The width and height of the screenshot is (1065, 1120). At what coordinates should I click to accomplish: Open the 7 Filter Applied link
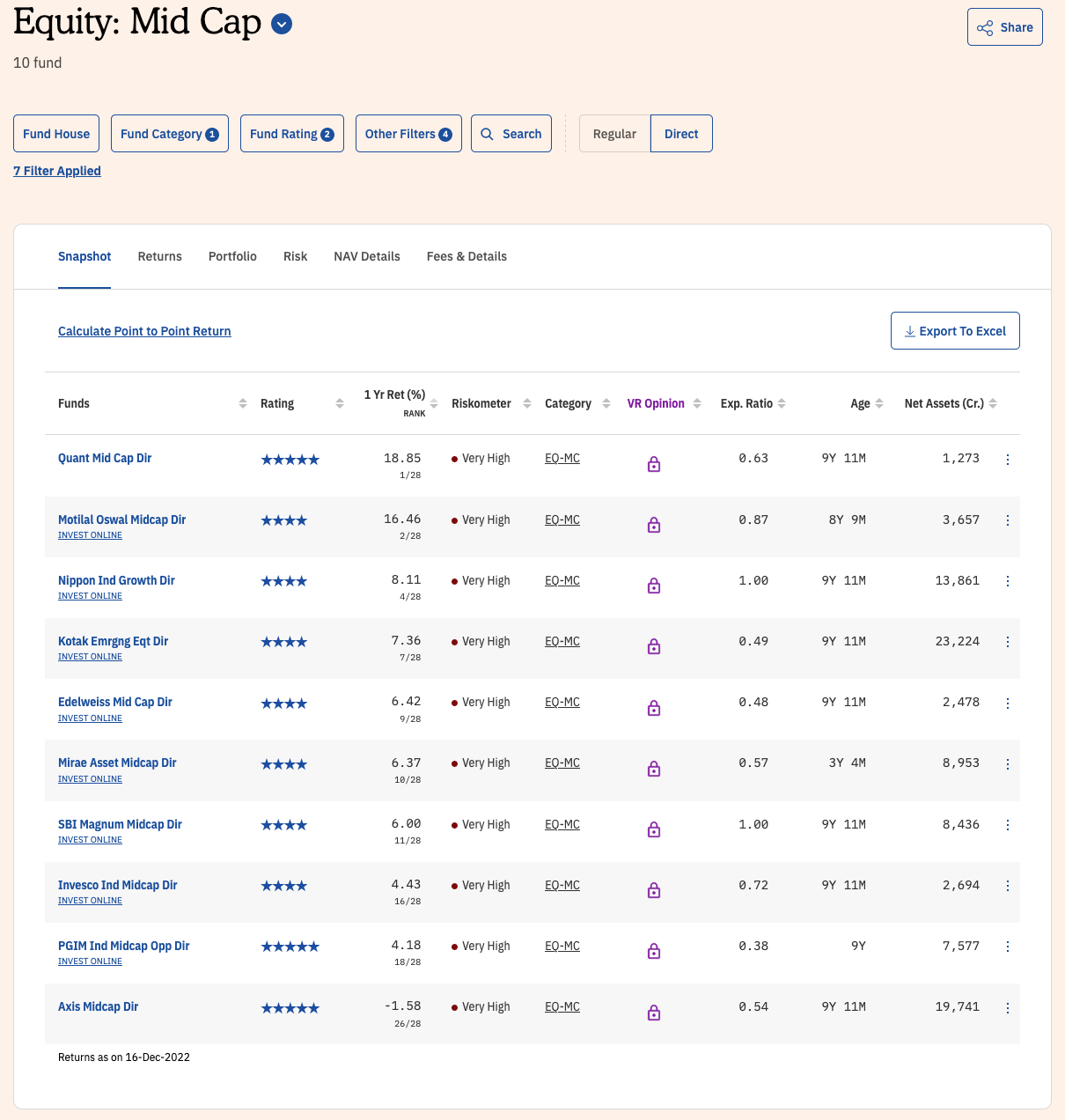point(56,170)
